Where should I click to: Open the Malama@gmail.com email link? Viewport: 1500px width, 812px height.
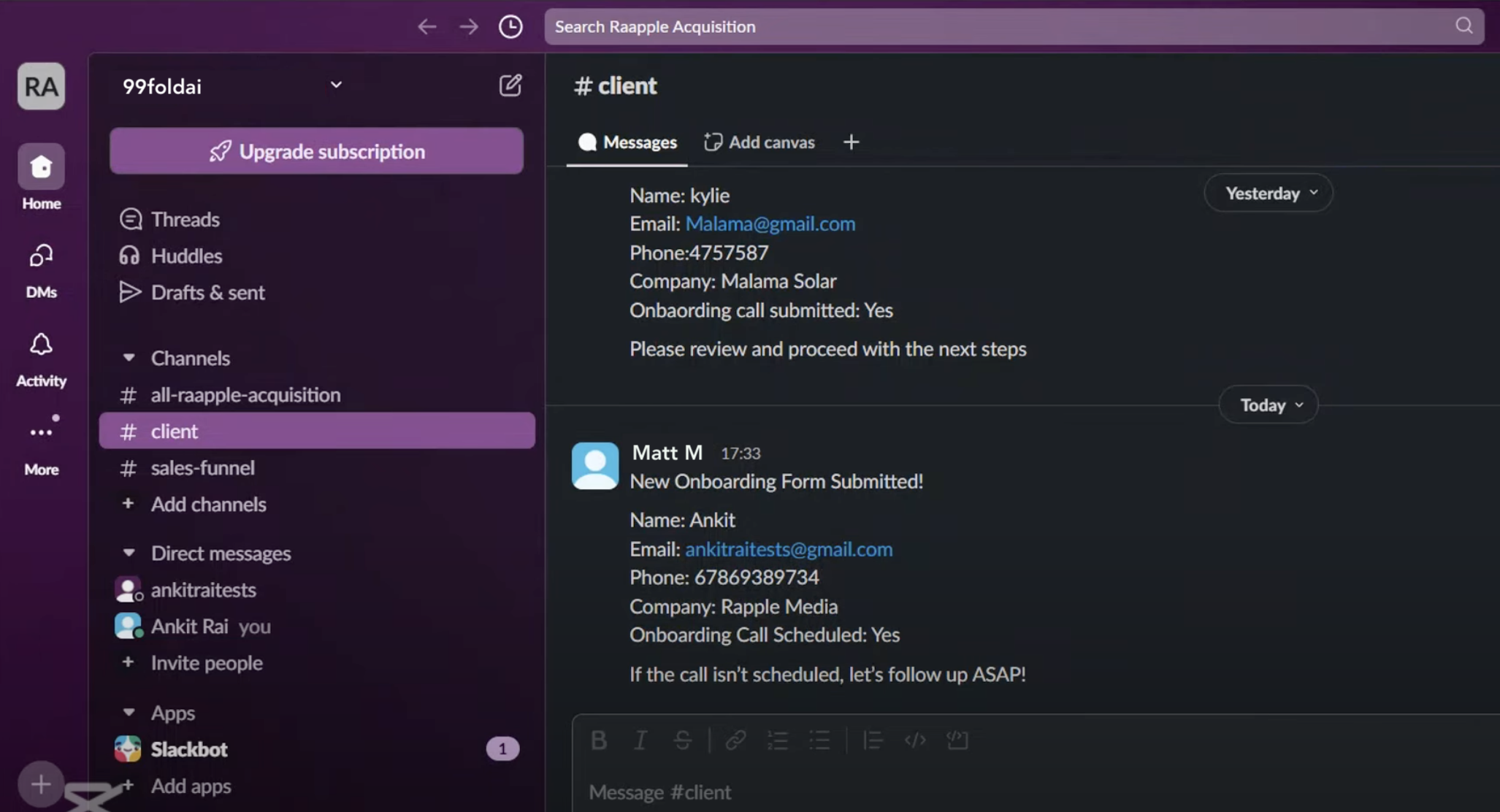[x=770, y=223]
